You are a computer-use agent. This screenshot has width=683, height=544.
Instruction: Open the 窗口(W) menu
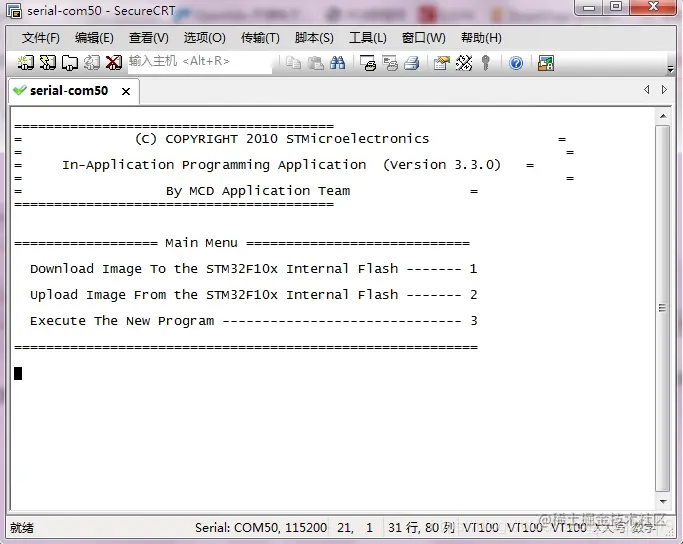coord(423,38)
